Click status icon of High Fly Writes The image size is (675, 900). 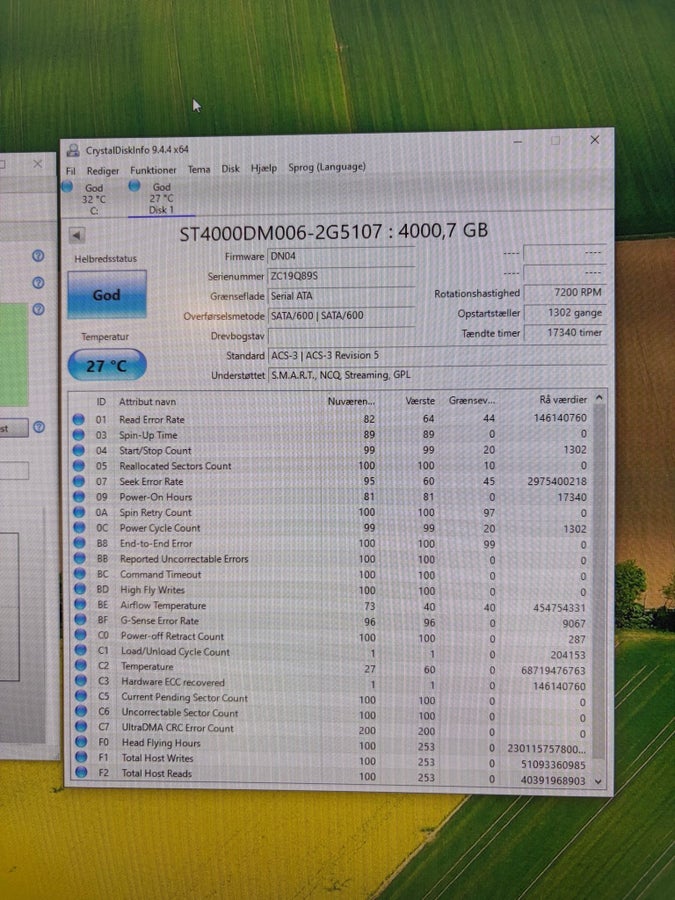click(x=80, y=589)
